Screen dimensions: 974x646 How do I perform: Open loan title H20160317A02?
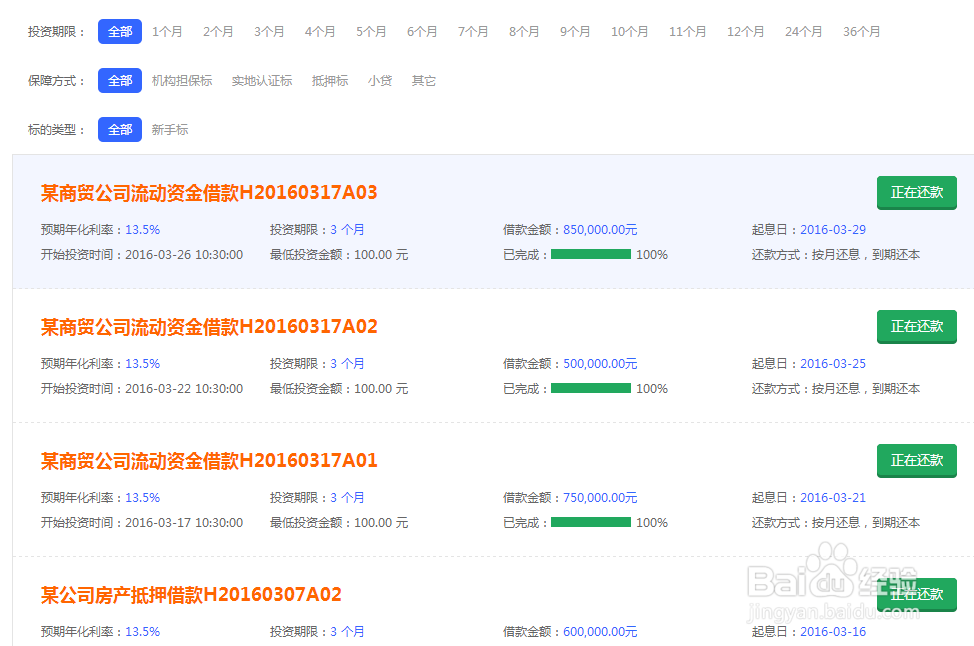(209, 327)
